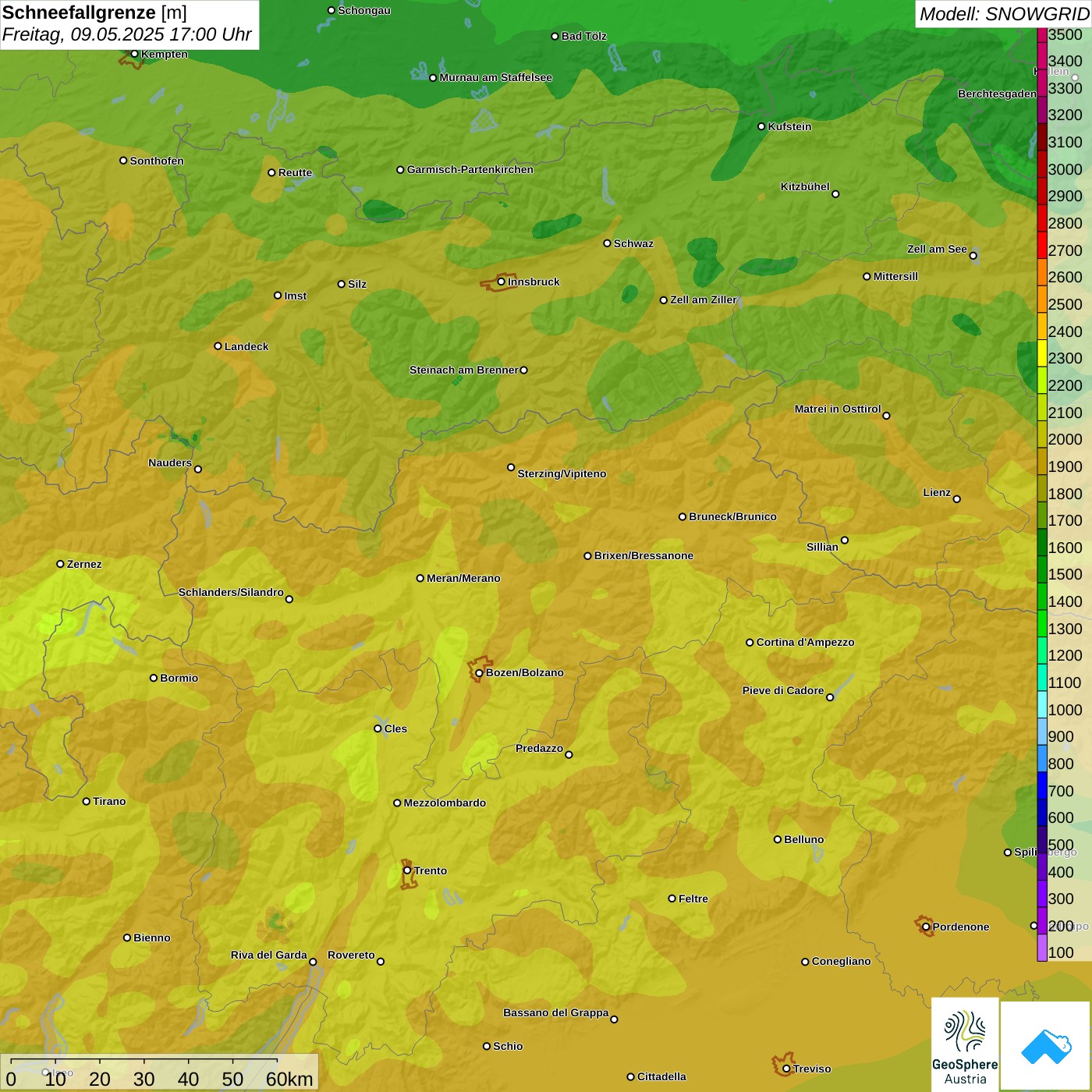Click the Zell am Ziller label

[x=704, y=300]
